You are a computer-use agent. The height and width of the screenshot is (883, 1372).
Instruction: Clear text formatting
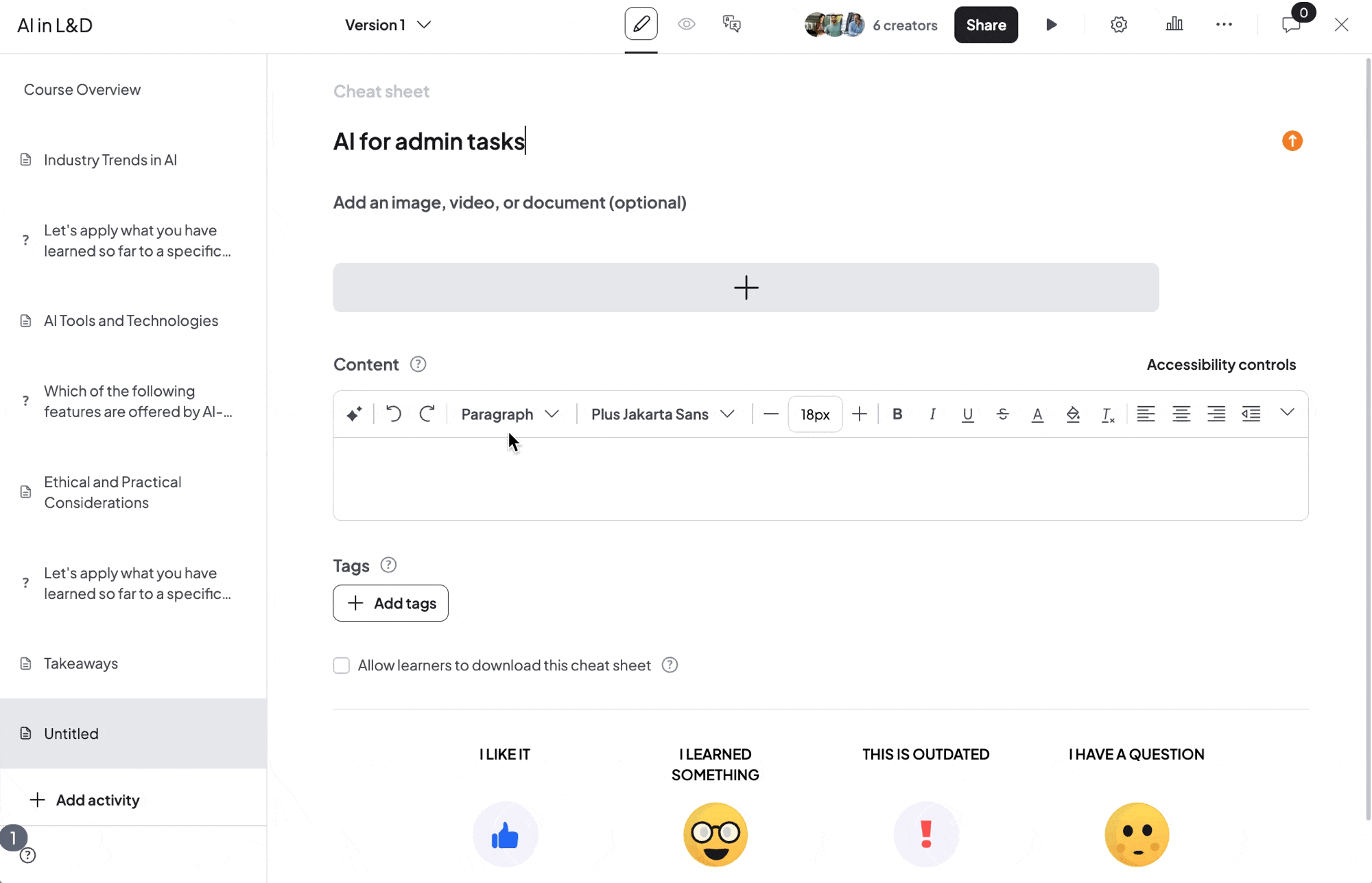pyautogui.click(x=1108, y=414)
